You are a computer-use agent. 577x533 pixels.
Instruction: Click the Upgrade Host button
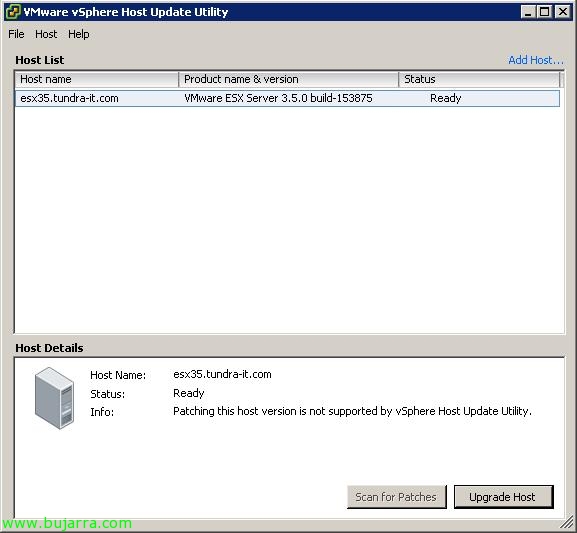tap(504, 497)
